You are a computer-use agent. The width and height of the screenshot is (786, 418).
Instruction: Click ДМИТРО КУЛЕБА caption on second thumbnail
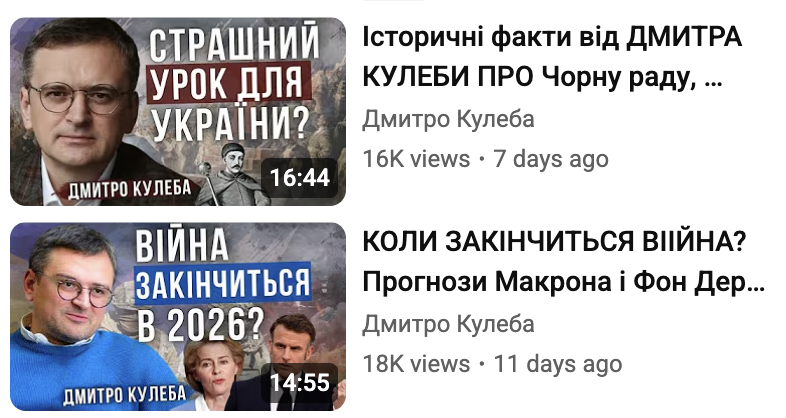[x=124, y=395]
